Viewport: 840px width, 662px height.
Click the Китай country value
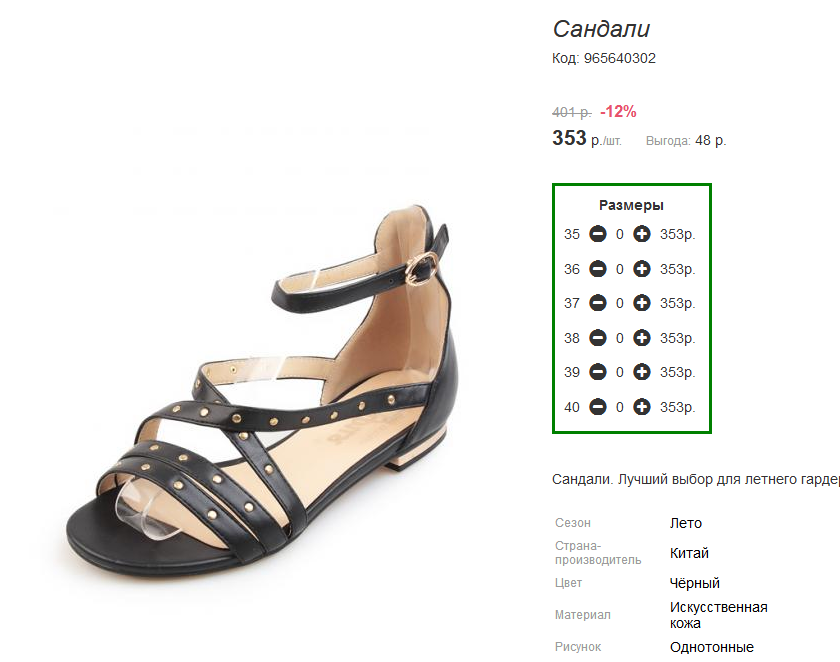(x=689, y=553)
